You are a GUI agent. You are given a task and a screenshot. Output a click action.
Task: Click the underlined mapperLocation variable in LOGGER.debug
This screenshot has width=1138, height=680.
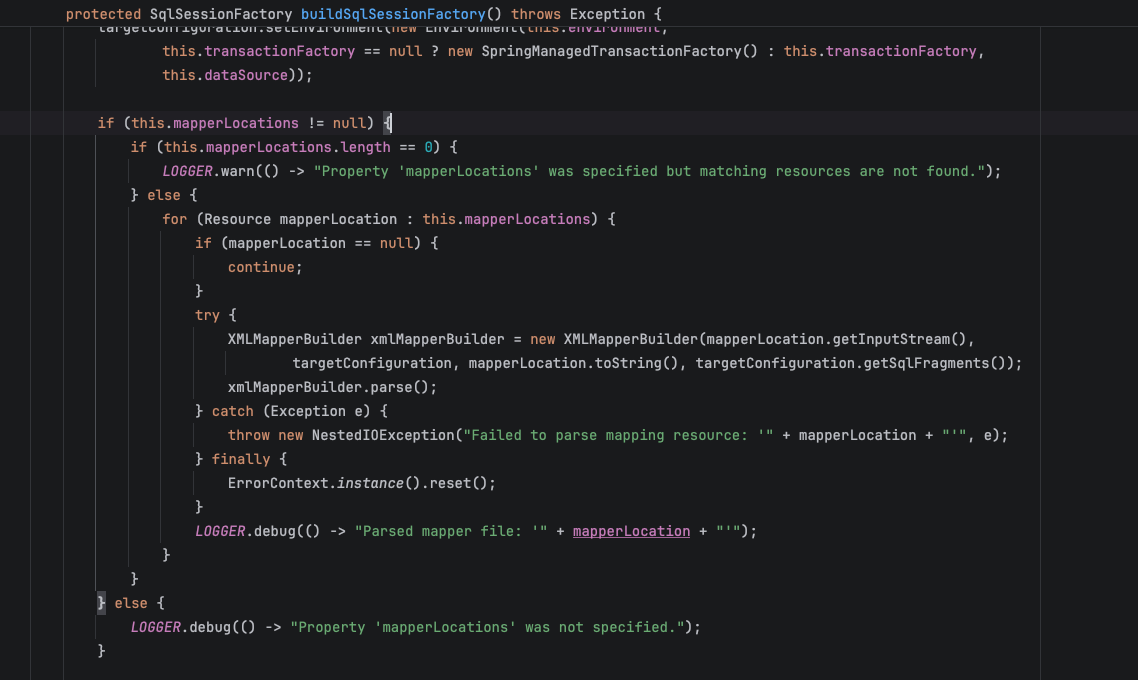pyautogui.click(x=631, y=531)
